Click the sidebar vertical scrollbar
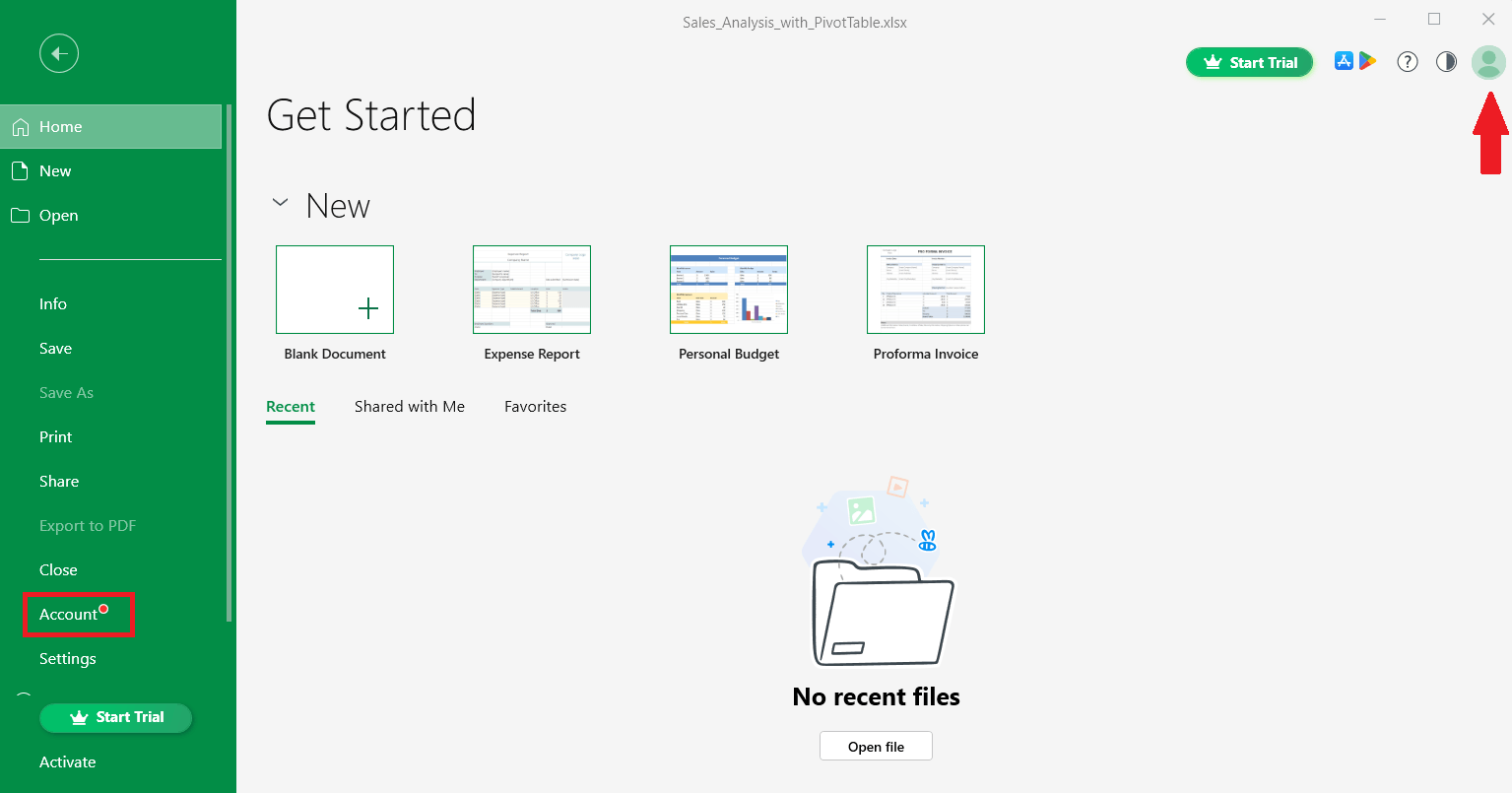Image resolution: width=1512 pixels, height=793 pixels. tap(230, 363)
